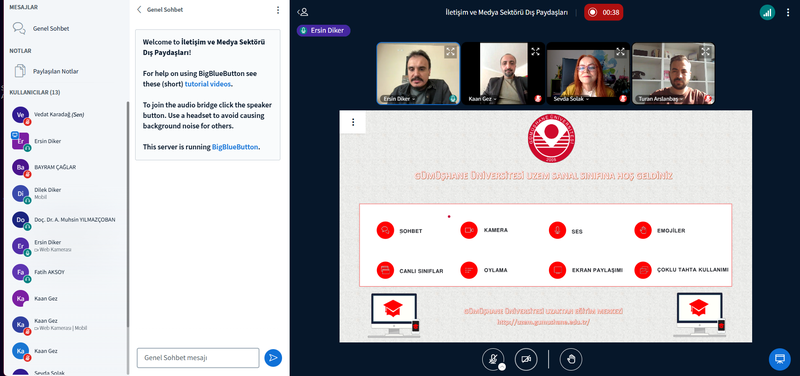Click the blue presentation restore button
The width and height of the screenshot is (800, 376).
[779, 359]
